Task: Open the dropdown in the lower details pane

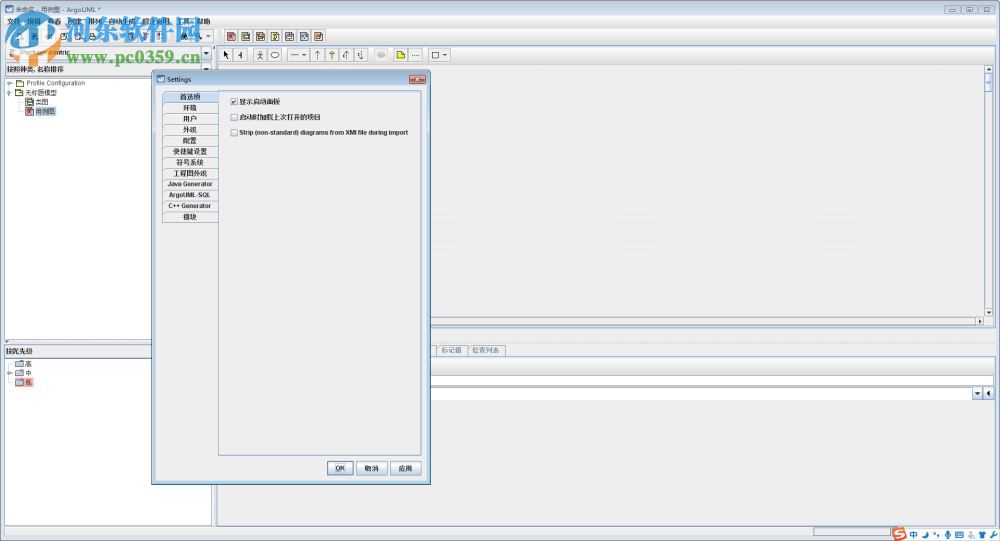Action: (x=977, y=394)
